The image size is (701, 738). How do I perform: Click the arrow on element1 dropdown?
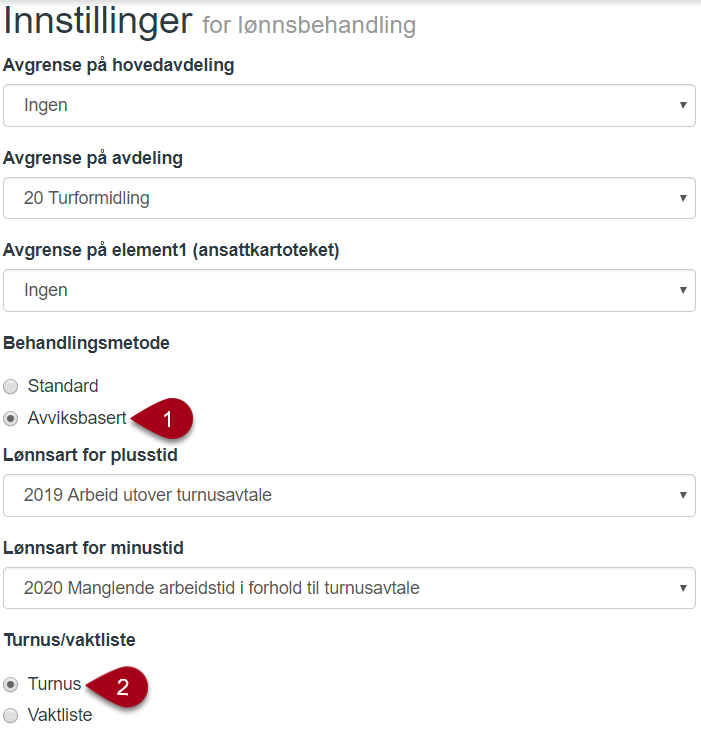point(683,290)
